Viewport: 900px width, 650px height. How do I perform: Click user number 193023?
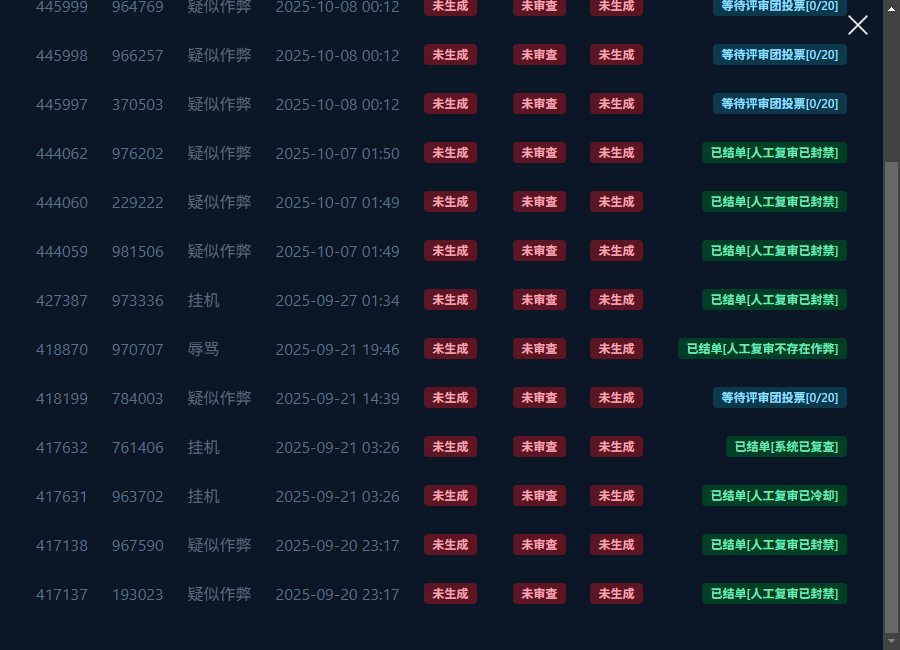pyautogui.click(x=138, y=595)
